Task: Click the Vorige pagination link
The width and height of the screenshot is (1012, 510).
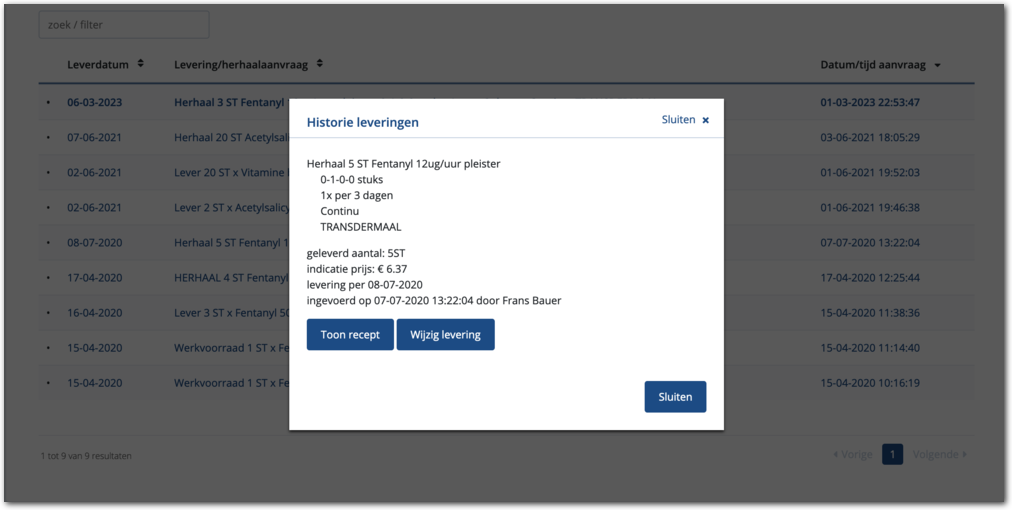Action: click(x=853, y=455)
